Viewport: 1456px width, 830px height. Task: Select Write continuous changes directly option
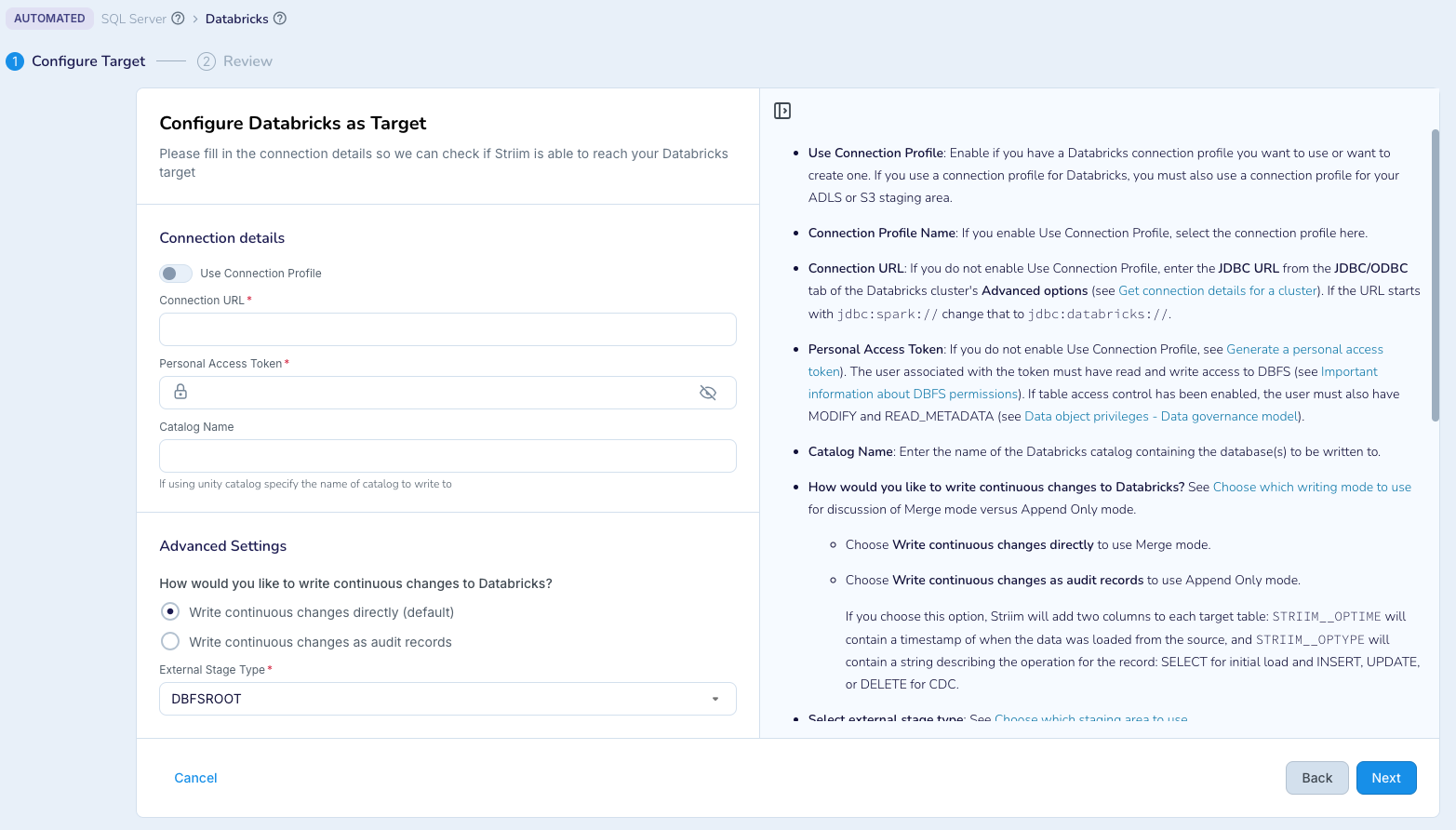[170, 611]
